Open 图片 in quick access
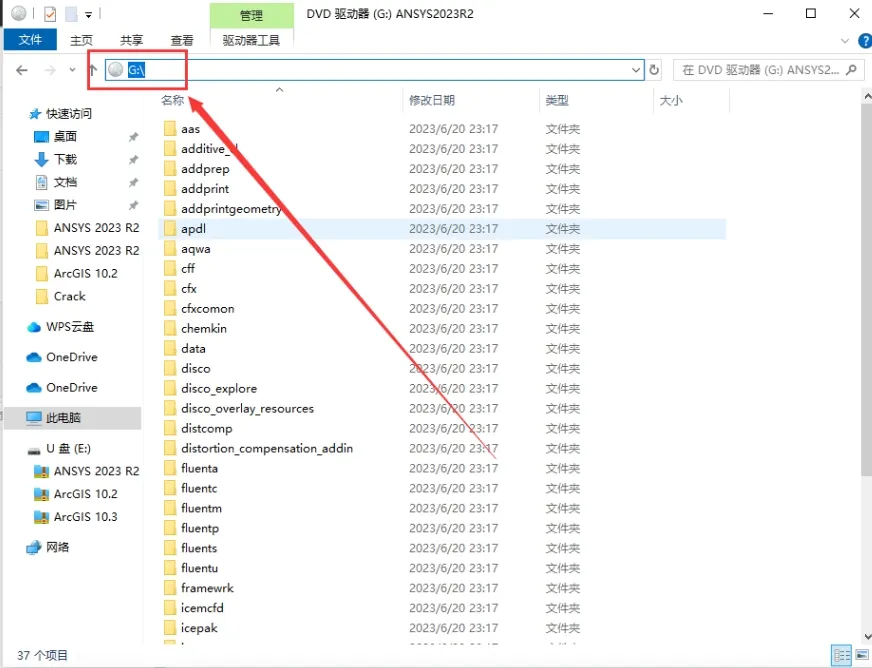Screen dimensions: 872x668 56,205
